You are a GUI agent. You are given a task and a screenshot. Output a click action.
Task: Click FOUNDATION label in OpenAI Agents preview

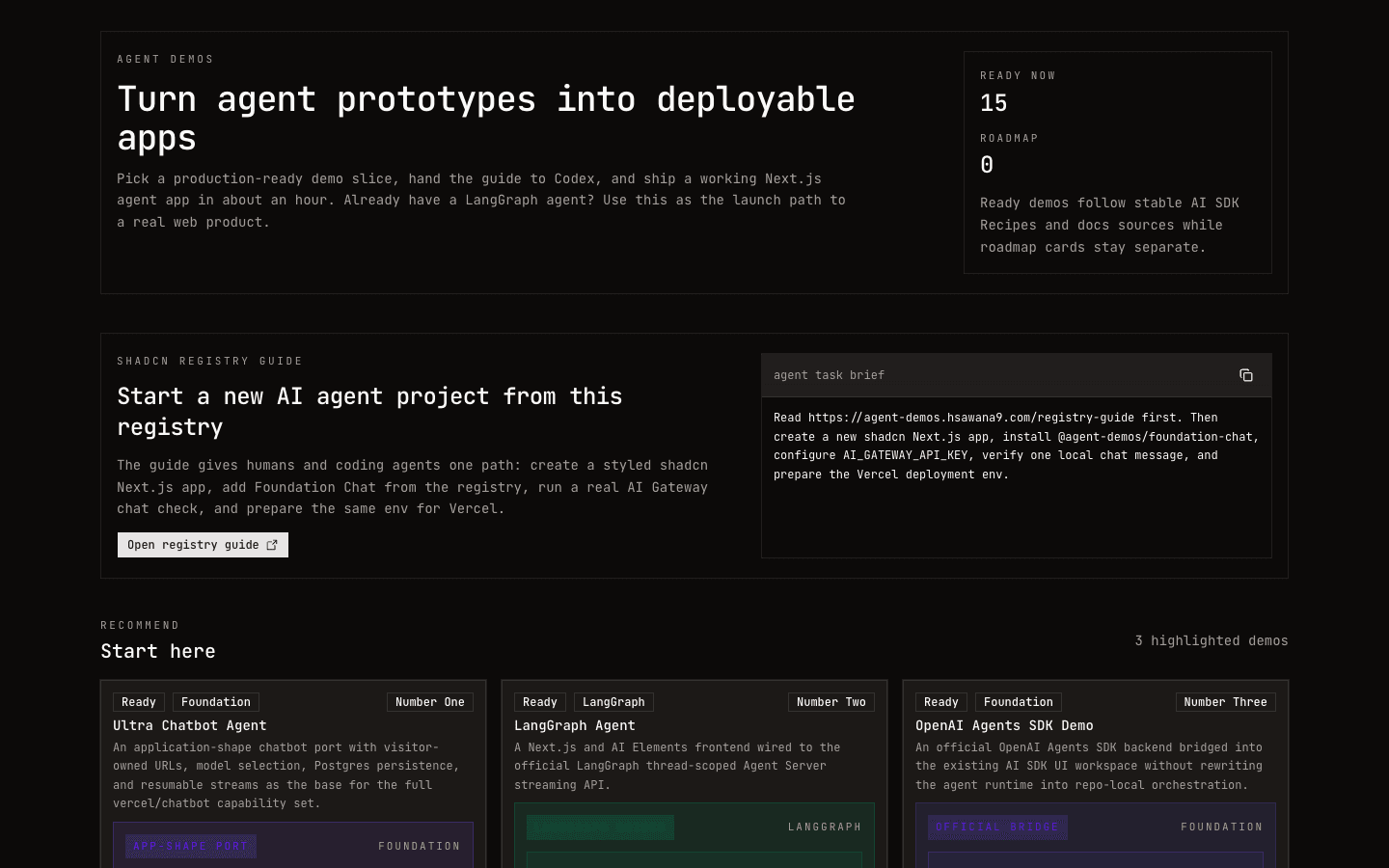(1221, 827)
